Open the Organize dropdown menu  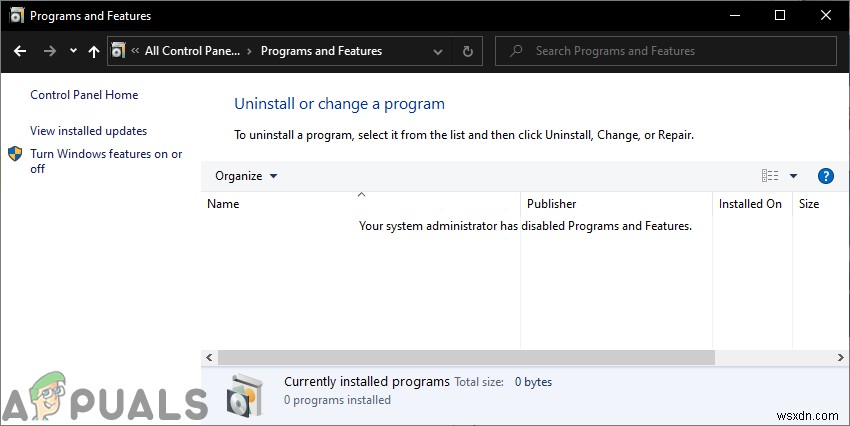click(x=246, y=176)
